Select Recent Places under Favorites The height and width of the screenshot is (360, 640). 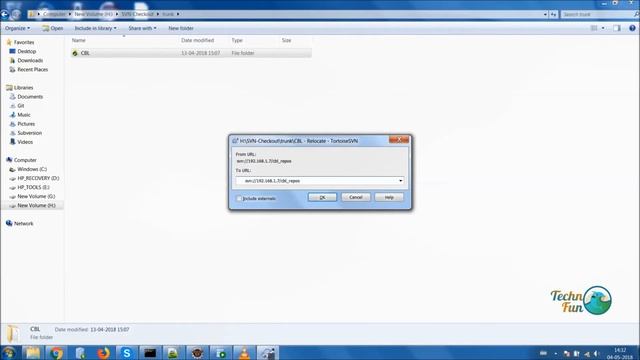[x=32, y=69]
